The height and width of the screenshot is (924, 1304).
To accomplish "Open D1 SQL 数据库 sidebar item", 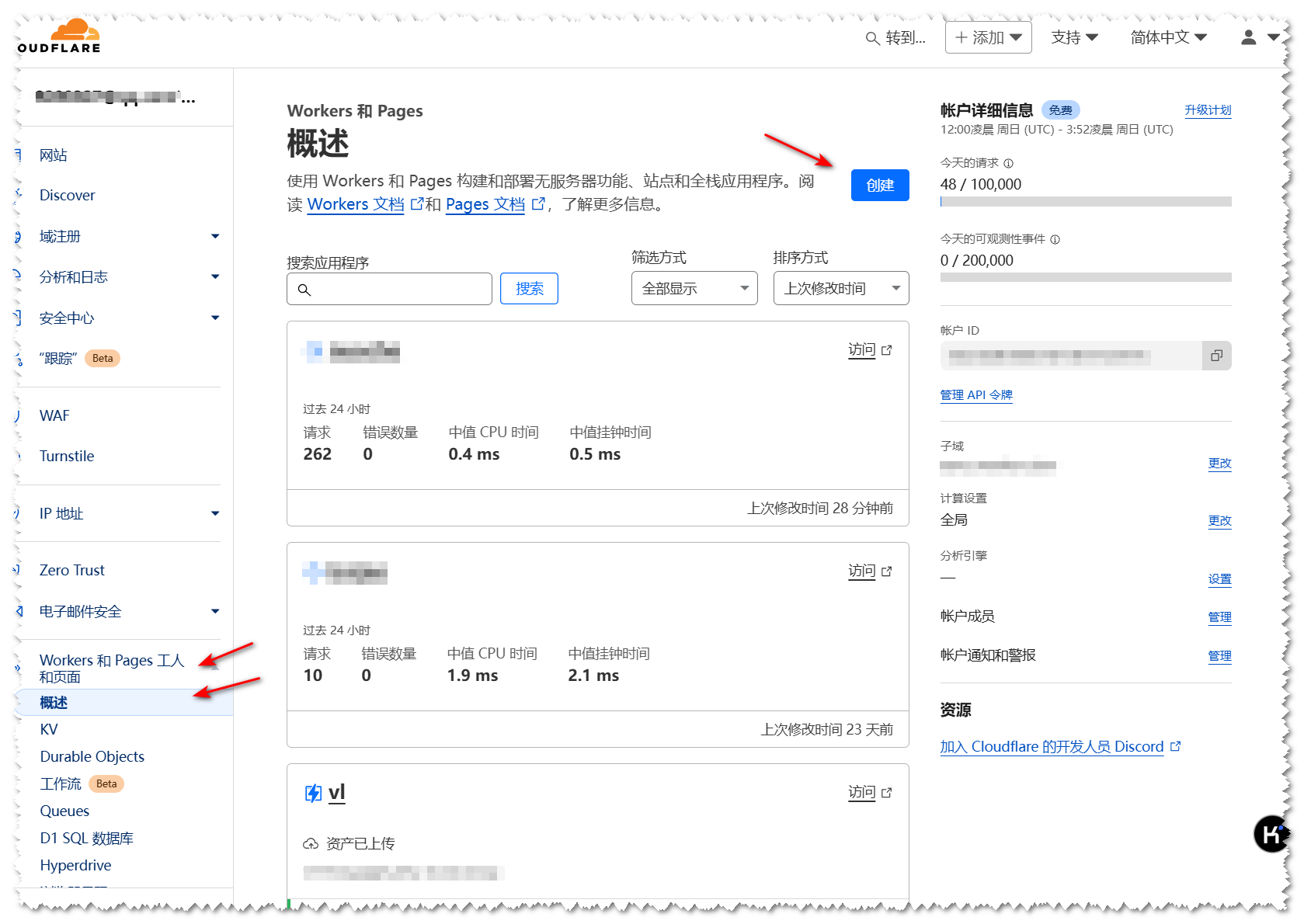I will [x=87, y=838].
